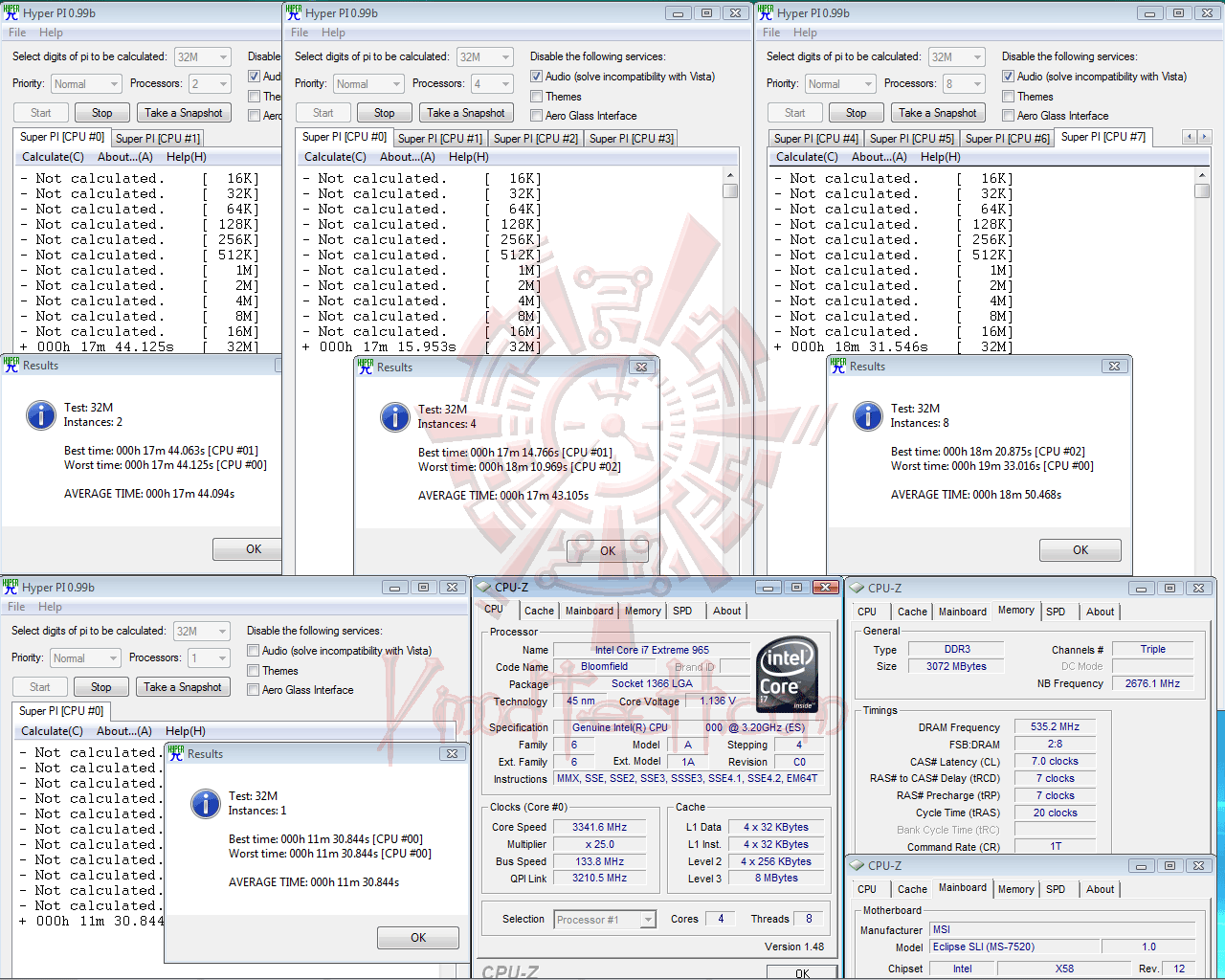Click the DRAM Frequency value 535.2 MHz
The height and width of the screenshot is (980, 1225).
[1055, 726]
